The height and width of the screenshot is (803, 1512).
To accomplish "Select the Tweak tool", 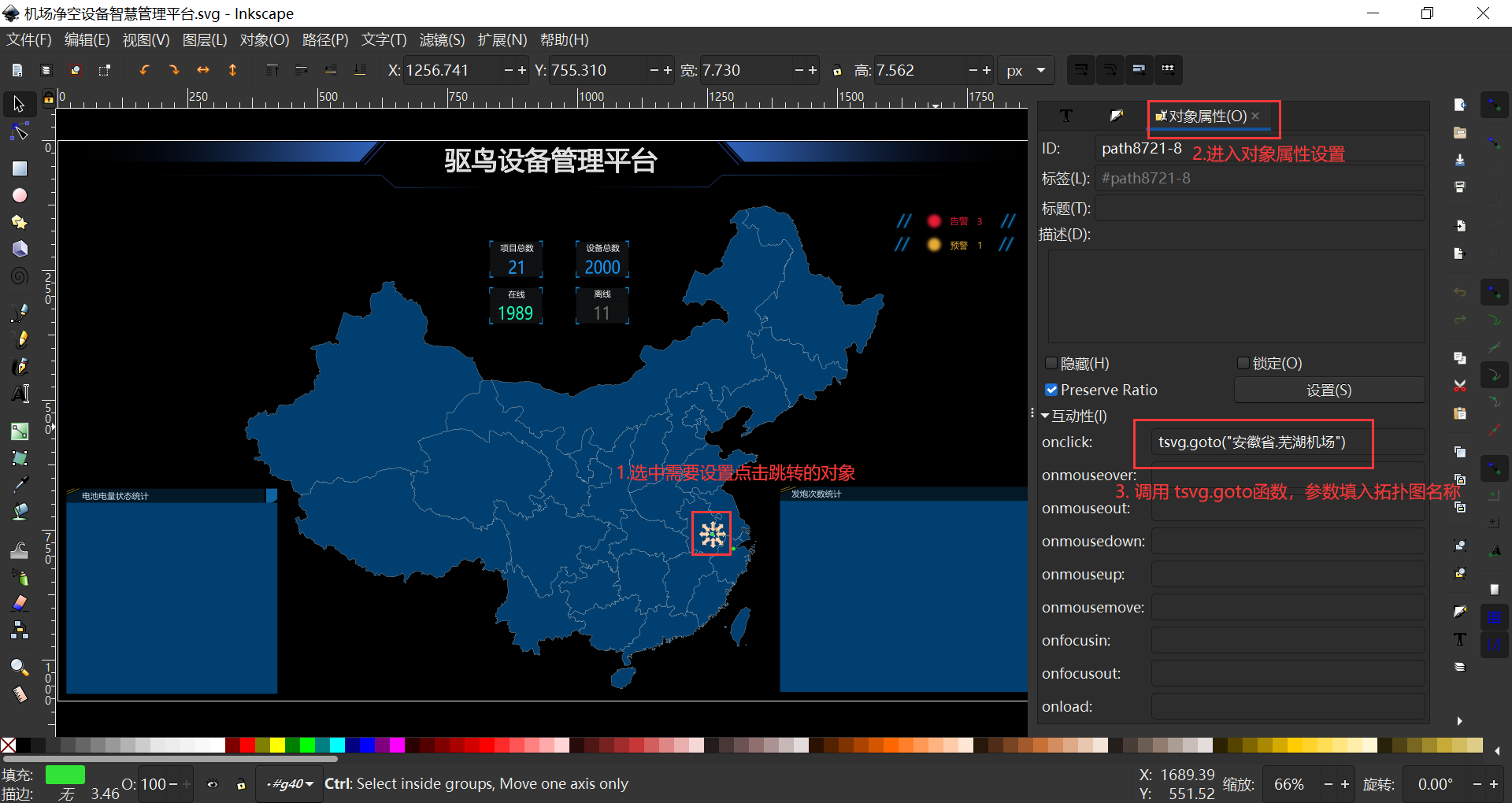I will 19,550.
